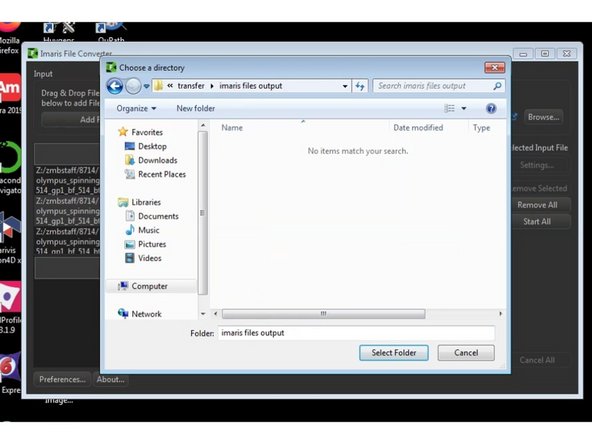
Task: Click navigation pane scroll down arrow
Action: 203,314
